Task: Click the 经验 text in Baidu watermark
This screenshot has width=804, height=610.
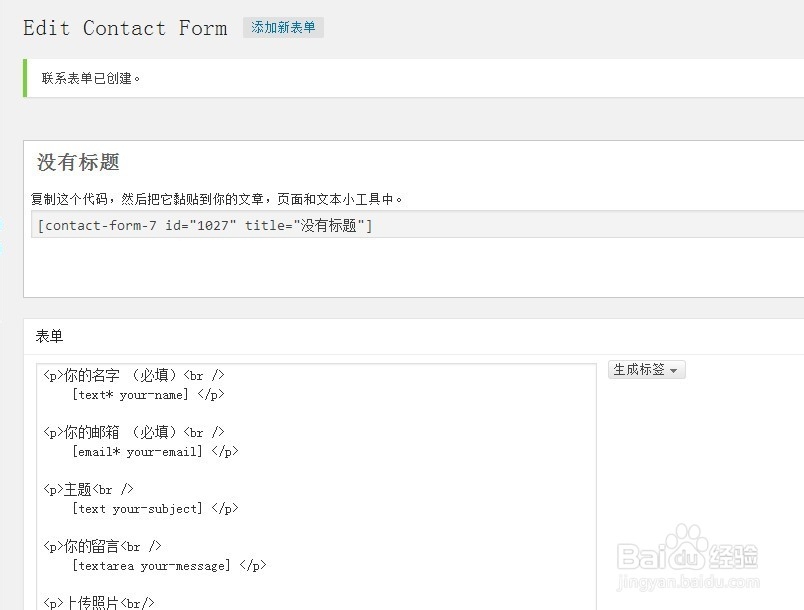Action: pos(735,554)
